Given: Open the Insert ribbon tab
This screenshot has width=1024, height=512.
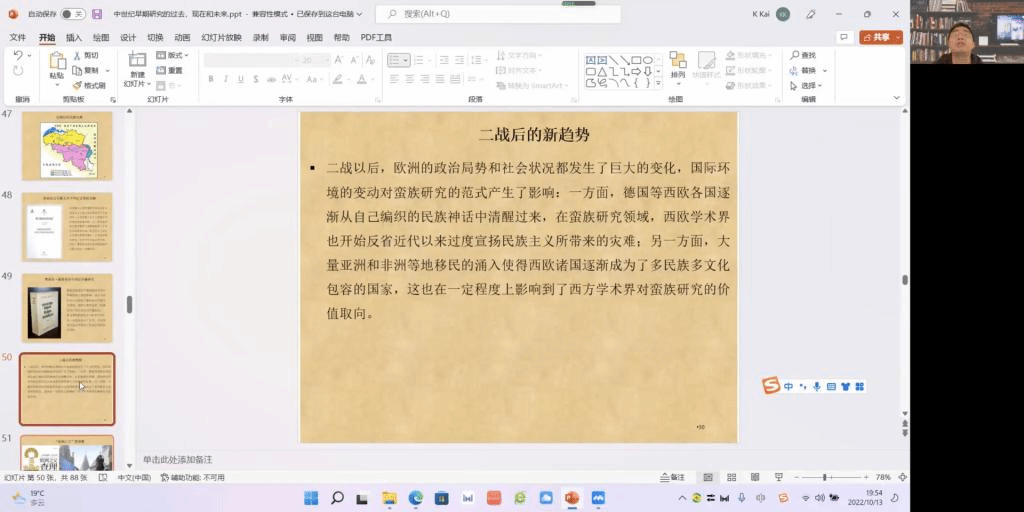Looking at the screenshot, I should (74, 37).
